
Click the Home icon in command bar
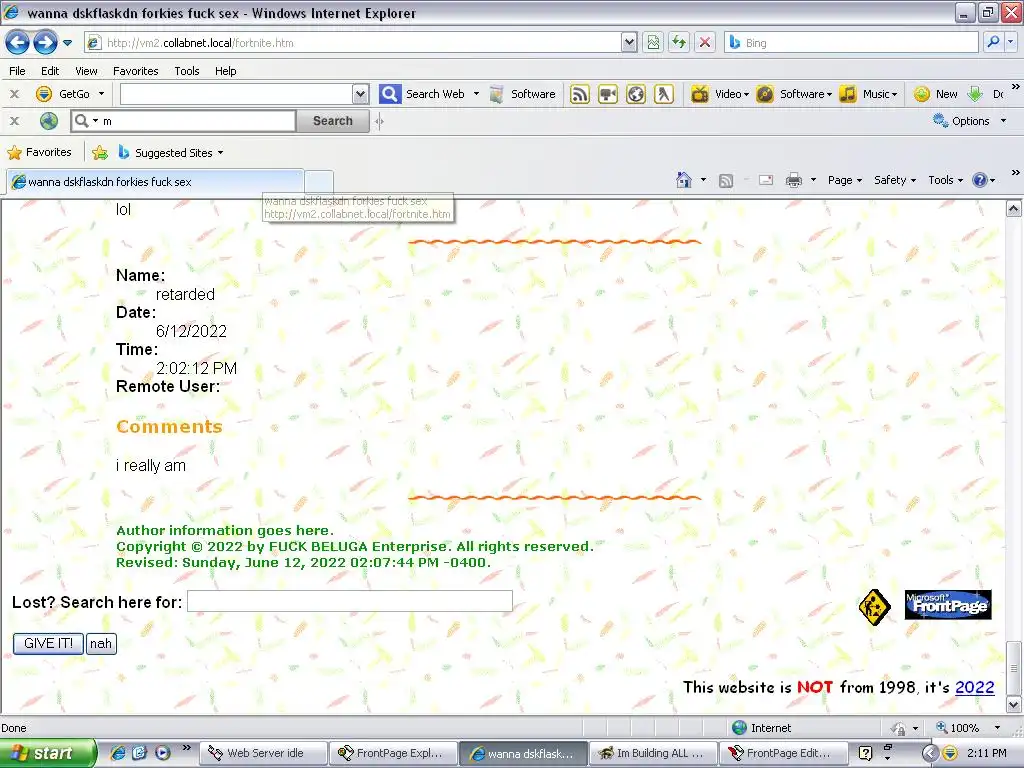[684, 180]
